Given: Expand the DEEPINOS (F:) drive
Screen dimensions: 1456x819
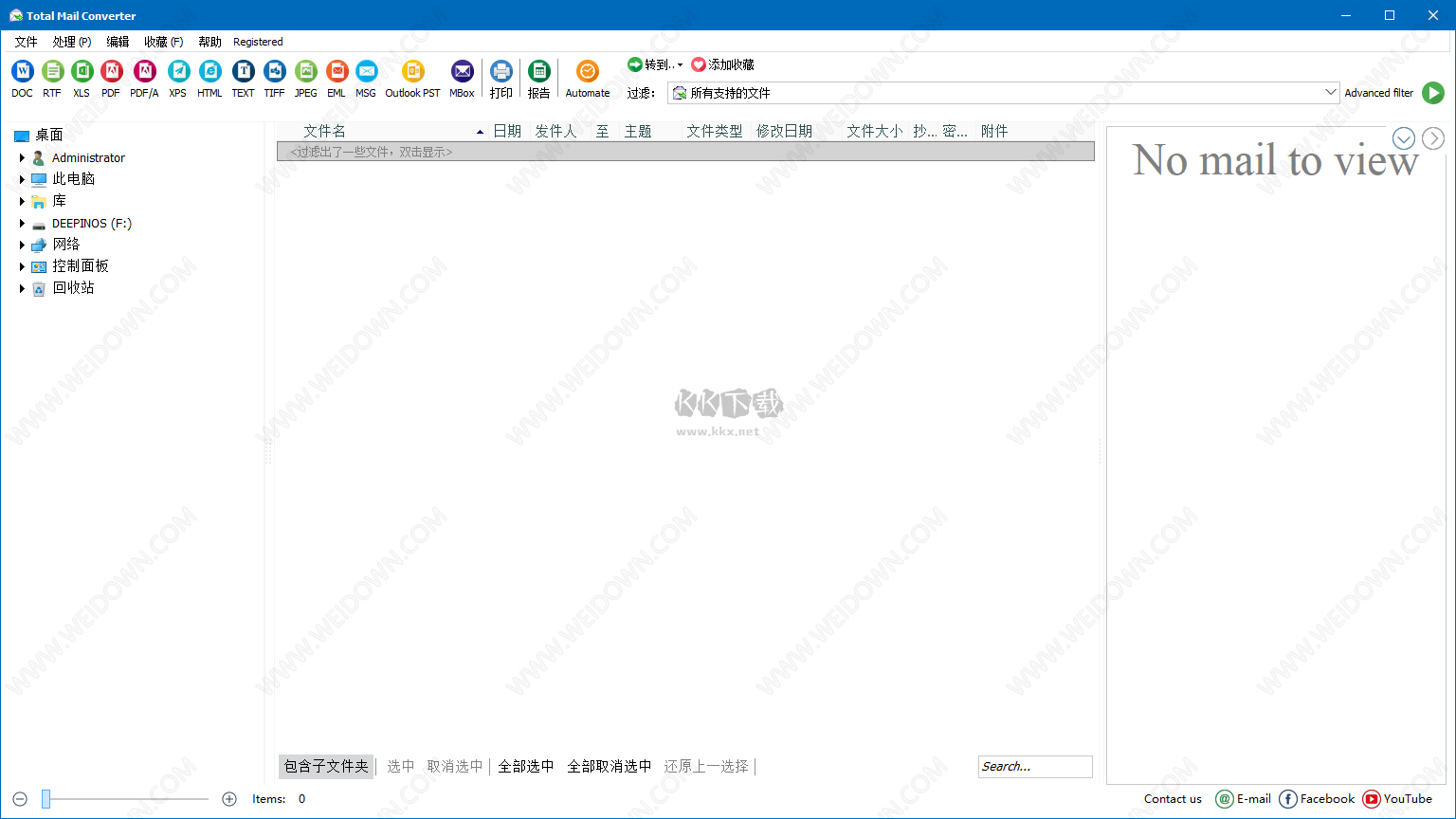Looking at the screenshot, I should pyautogui.click(x=21, y=223).
